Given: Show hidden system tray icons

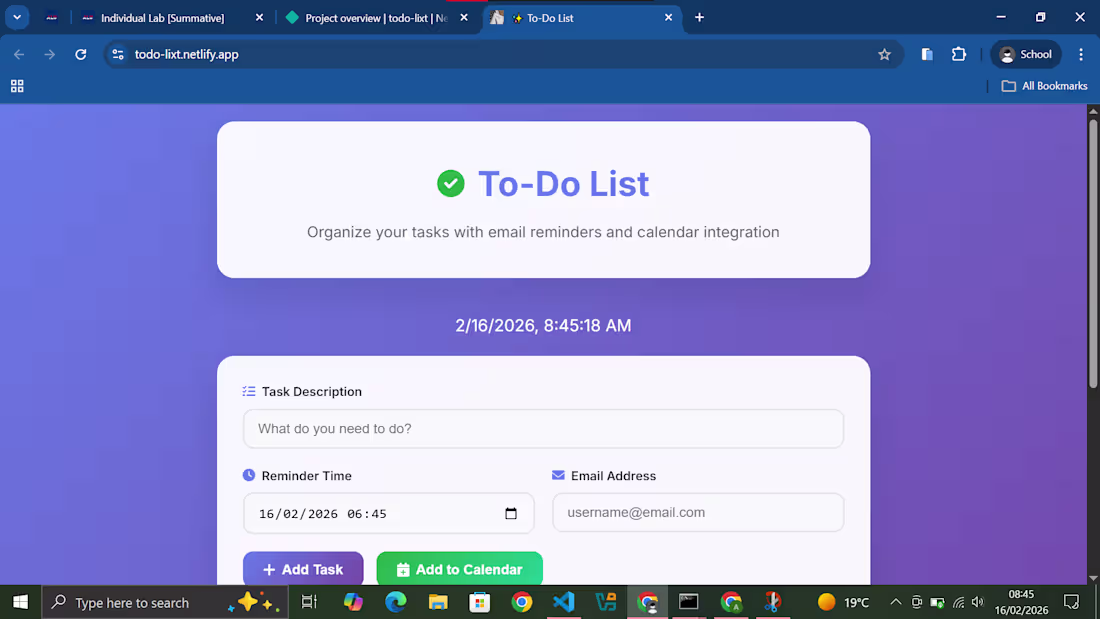Looking at the screenshot, I should point(896,602).
